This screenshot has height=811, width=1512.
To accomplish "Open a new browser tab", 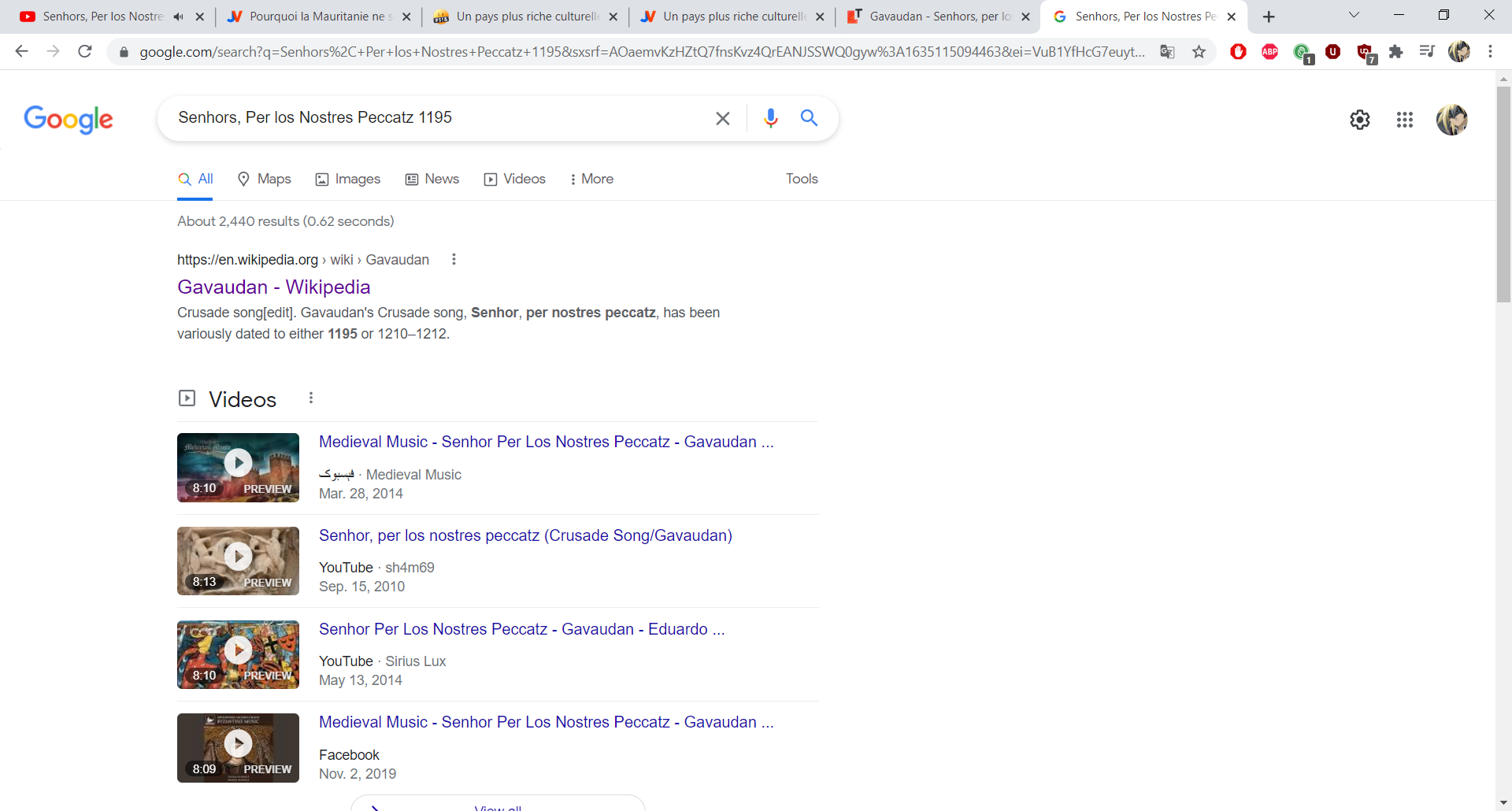I will click(x=1269, y=17).
